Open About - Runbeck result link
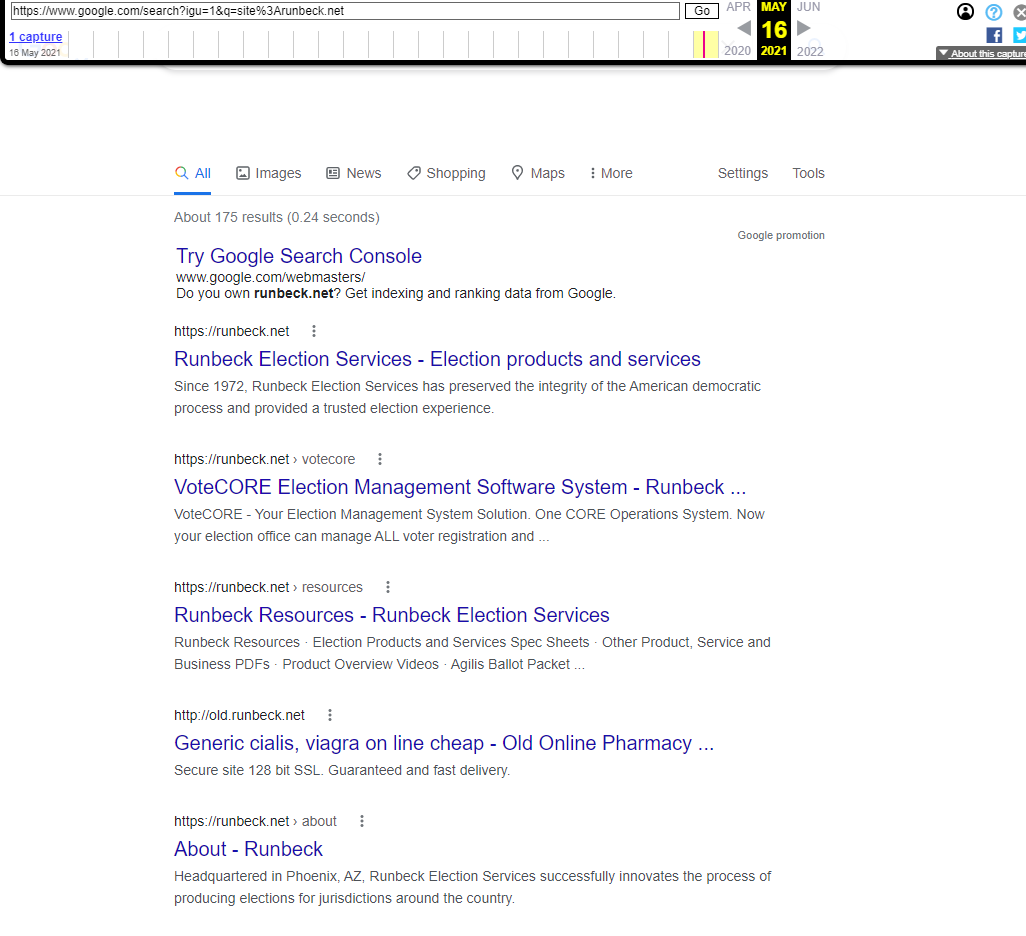This screenshot has height=936, width=1026. point(249,849)
